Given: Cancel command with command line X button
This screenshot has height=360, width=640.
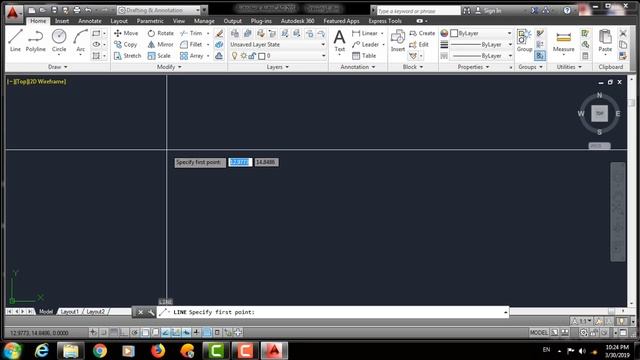Looking at the screenshot, I should tap(140, 312).
